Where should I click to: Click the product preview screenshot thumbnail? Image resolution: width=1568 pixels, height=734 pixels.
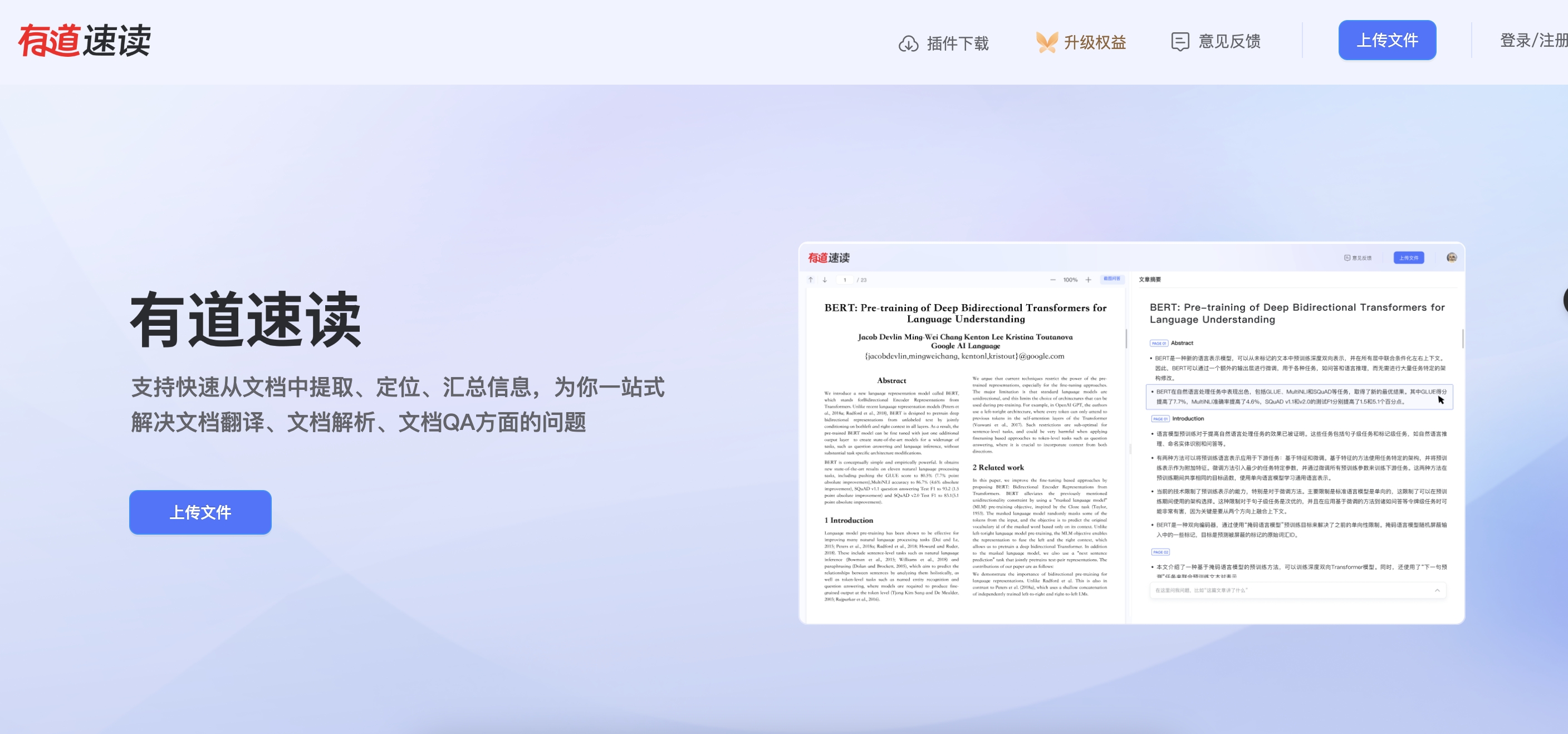click(x=1131, y=433)
